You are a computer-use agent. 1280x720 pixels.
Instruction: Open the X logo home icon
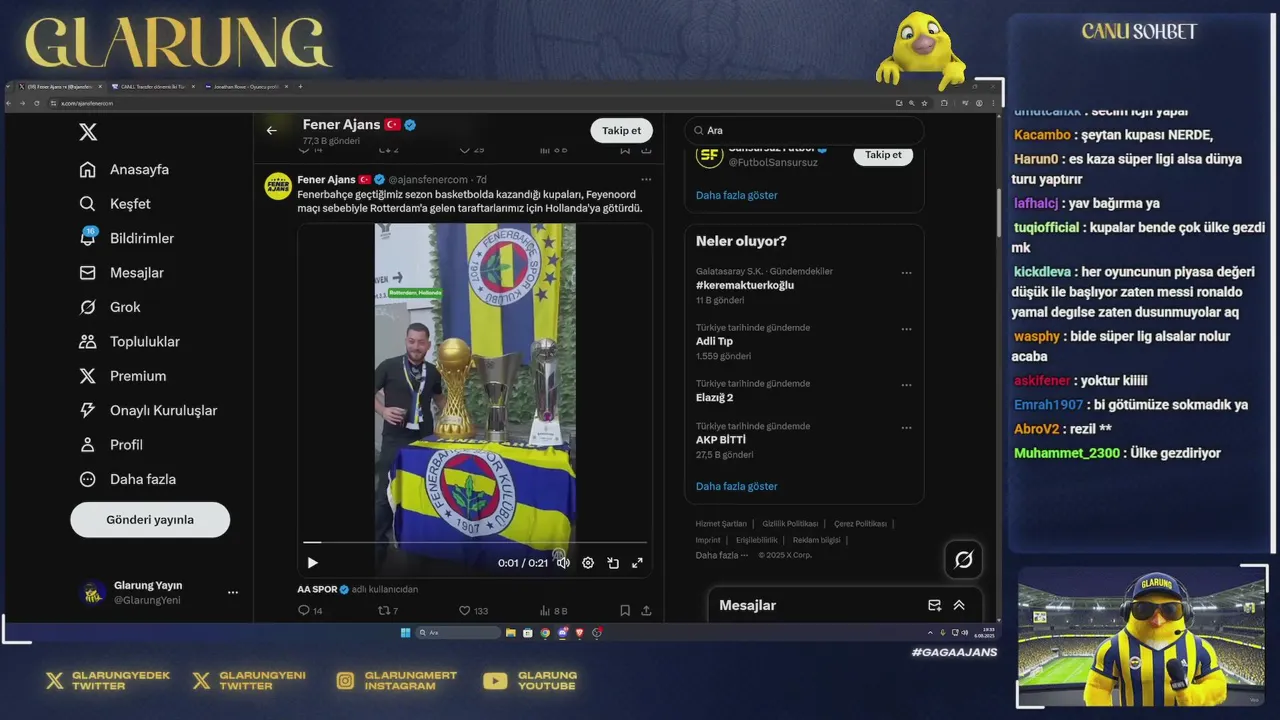(x=88, y=132)
